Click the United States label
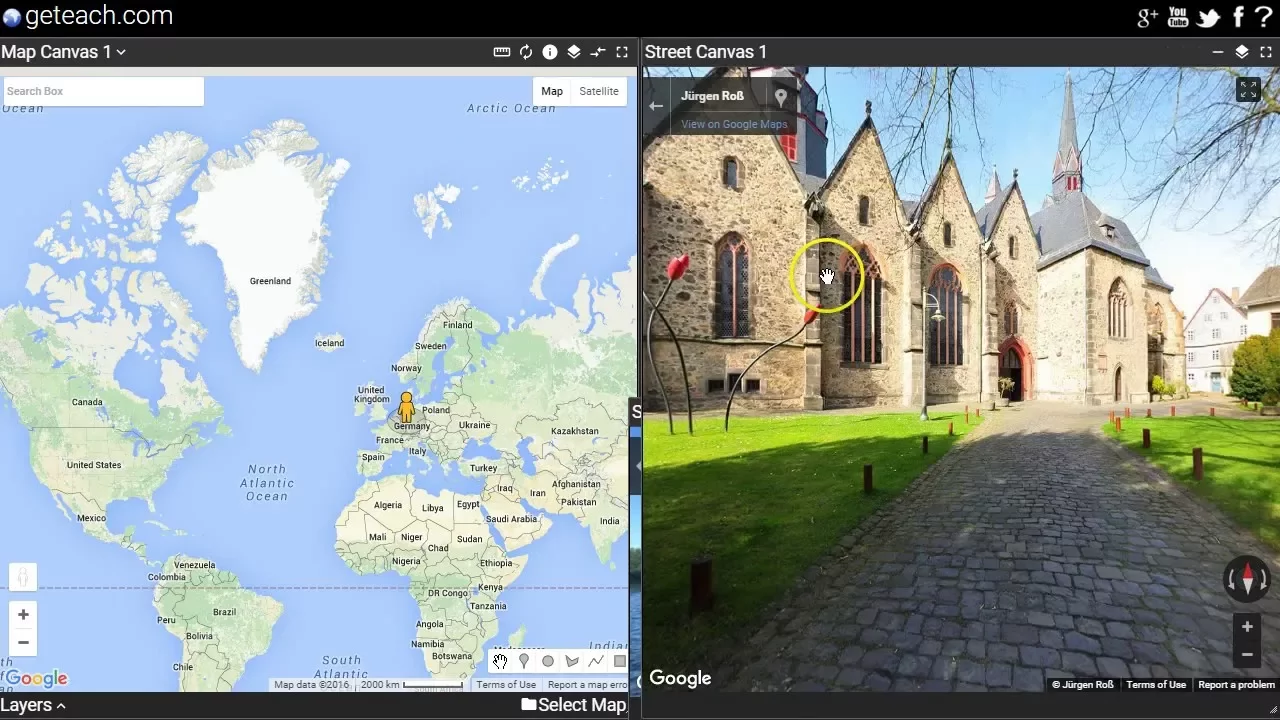Image resolution: width=1280 pixels, height=720 pixels. click(94, 465)
